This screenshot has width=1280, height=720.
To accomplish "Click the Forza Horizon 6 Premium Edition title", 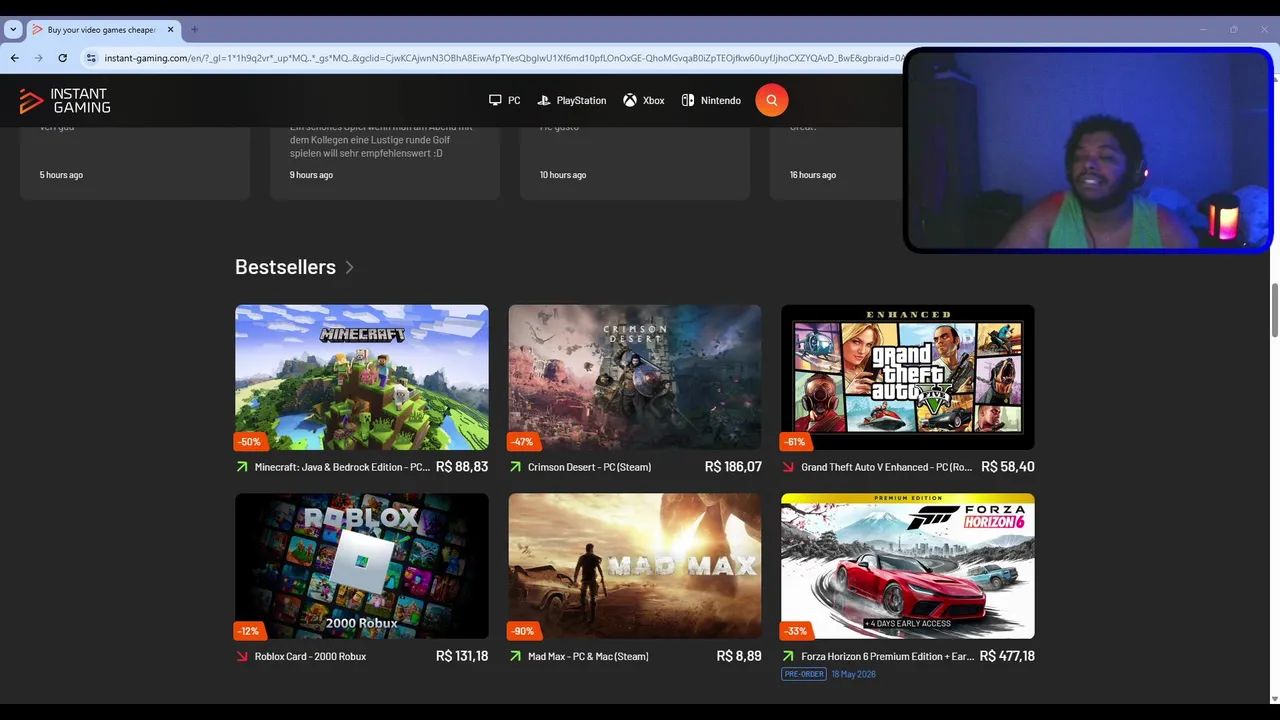I will point(887,657).
